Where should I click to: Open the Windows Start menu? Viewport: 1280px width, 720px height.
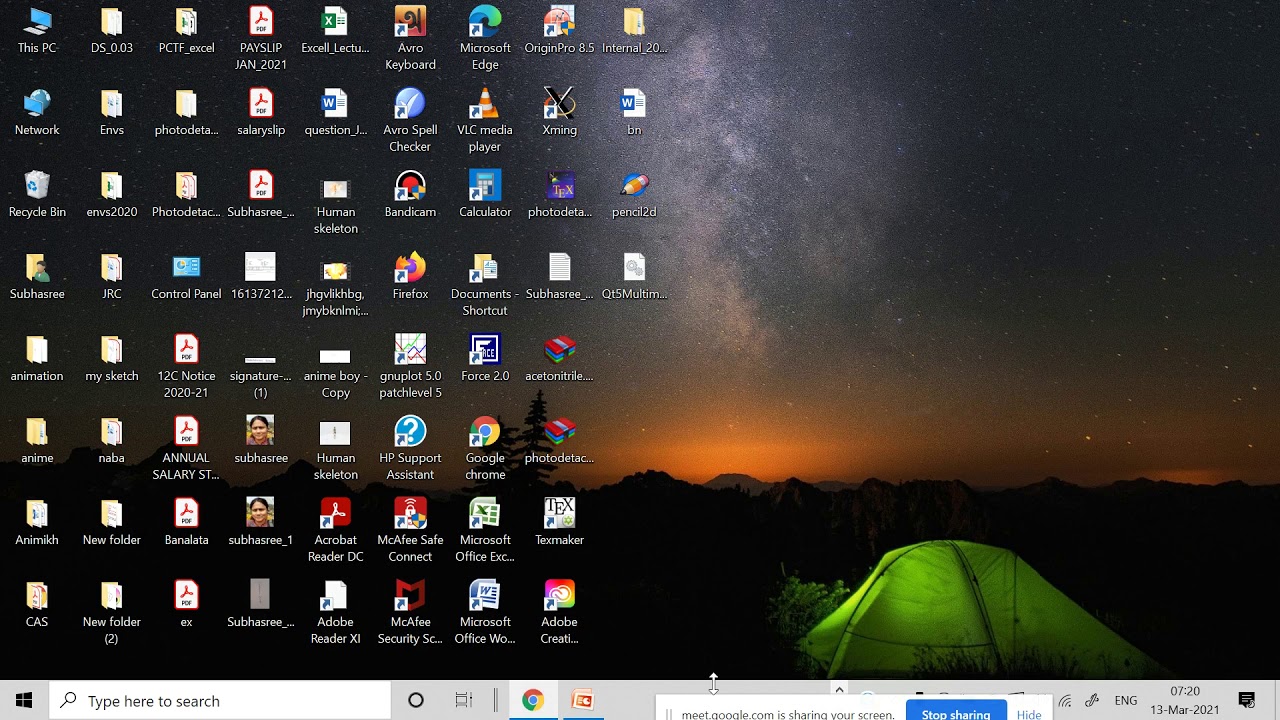[x=24, y=700]
